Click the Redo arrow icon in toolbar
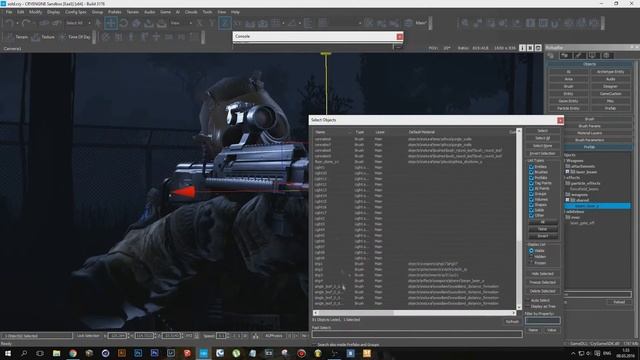Viewport: 640px width, 360px height. click(x=27, y=23)
